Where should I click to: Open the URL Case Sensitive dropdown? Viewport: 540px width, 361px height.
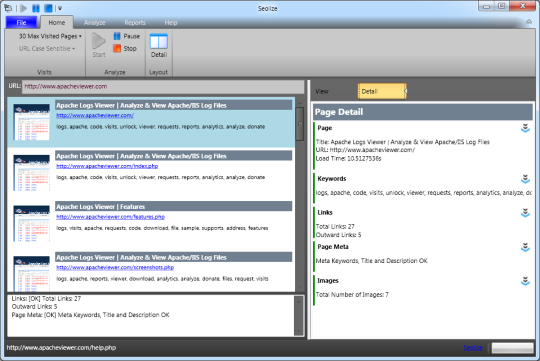click(x=47, y=49)
